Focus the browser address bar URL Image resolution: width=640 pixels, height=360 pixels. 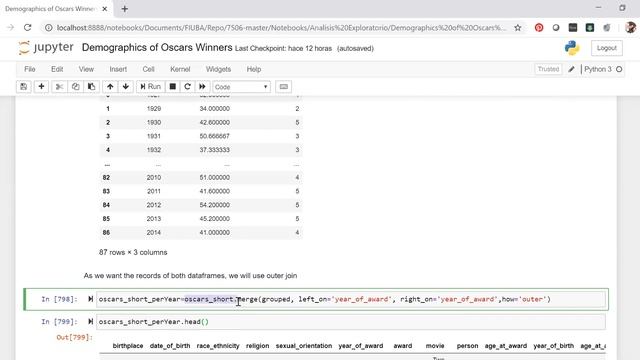tap(281, 27)
